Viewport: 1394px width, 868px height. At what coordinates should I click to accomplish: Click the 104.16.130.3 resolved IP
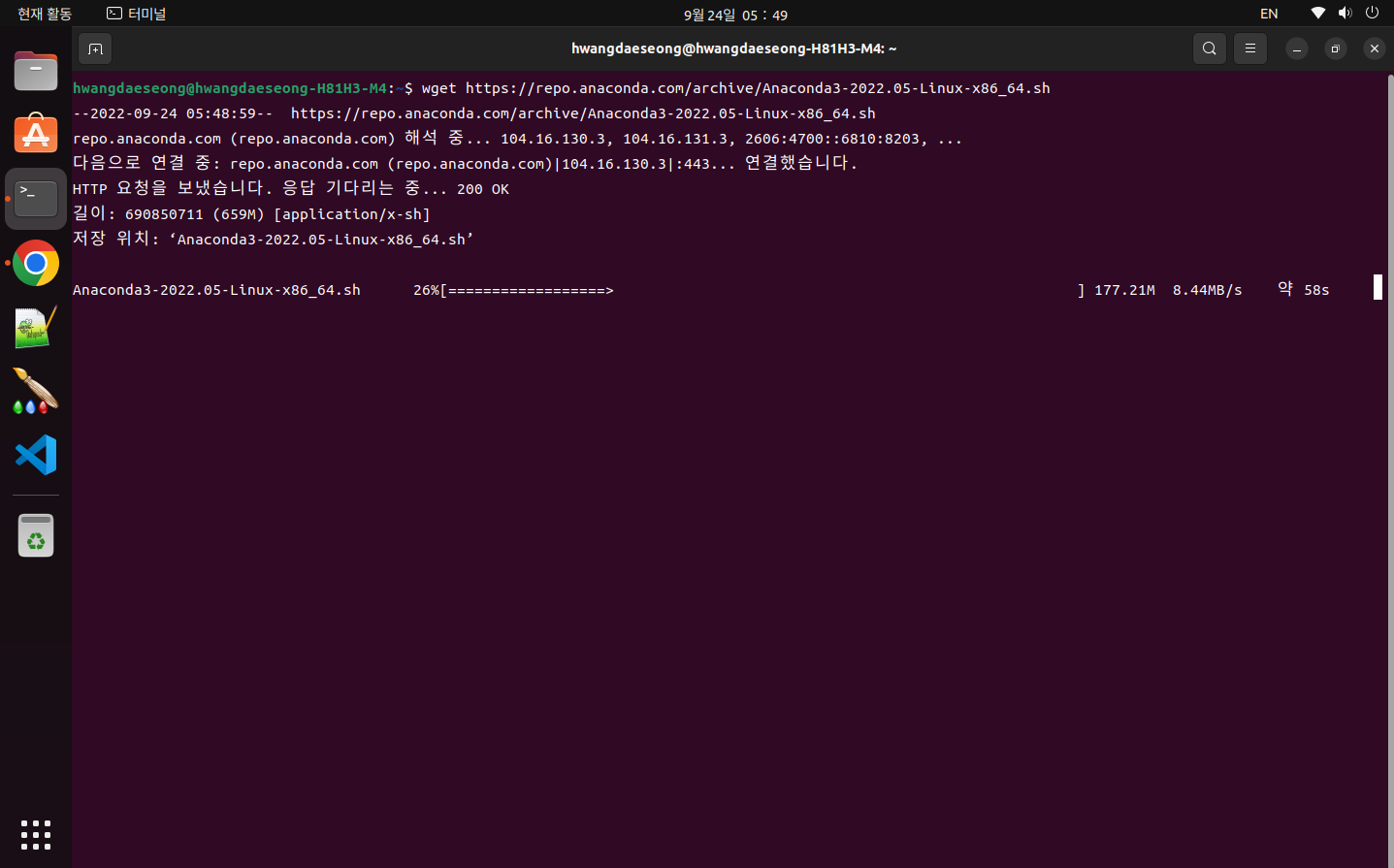552,139
